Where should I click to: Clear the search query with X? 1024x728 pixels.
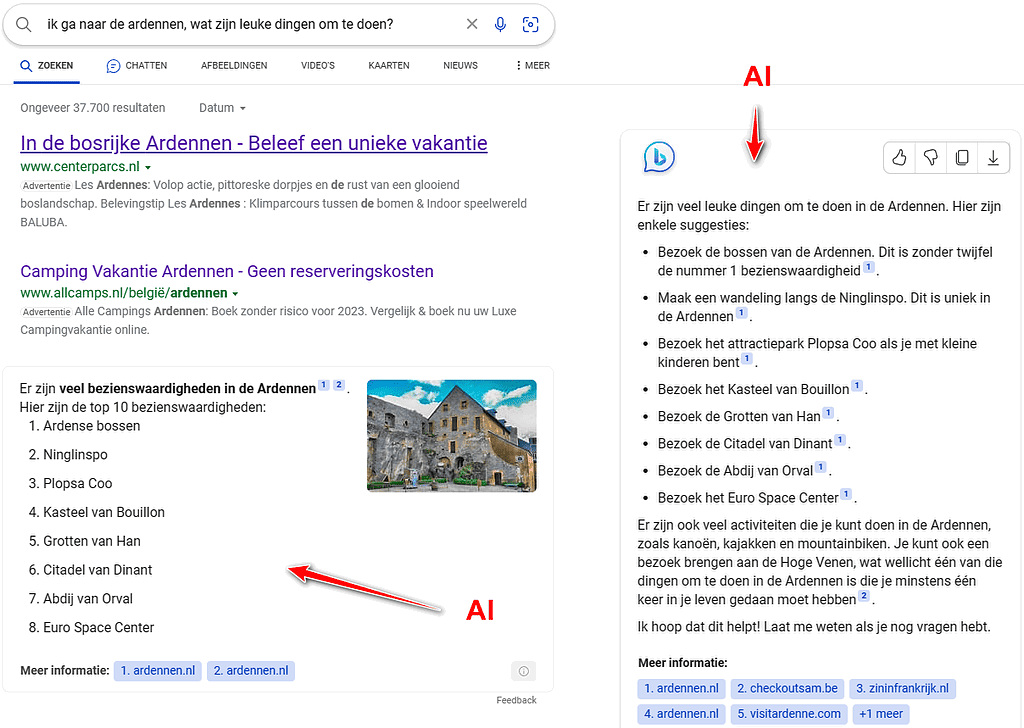(x=472, y=24)
